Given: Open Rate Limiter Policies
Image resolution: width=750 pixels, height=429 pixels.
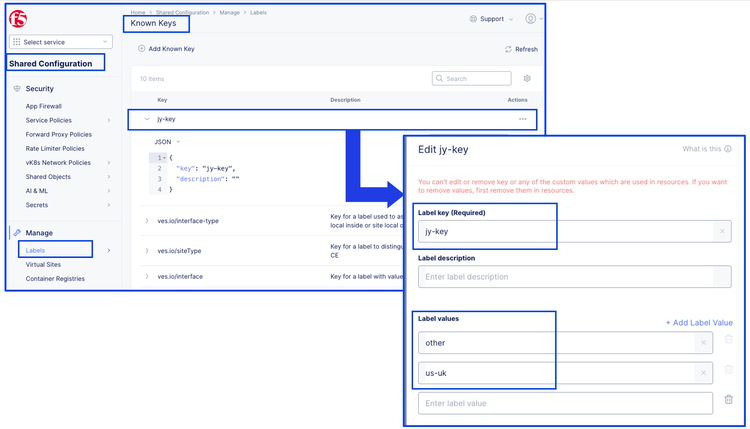Looking at the screenshot, I should (x=55, y=149).
